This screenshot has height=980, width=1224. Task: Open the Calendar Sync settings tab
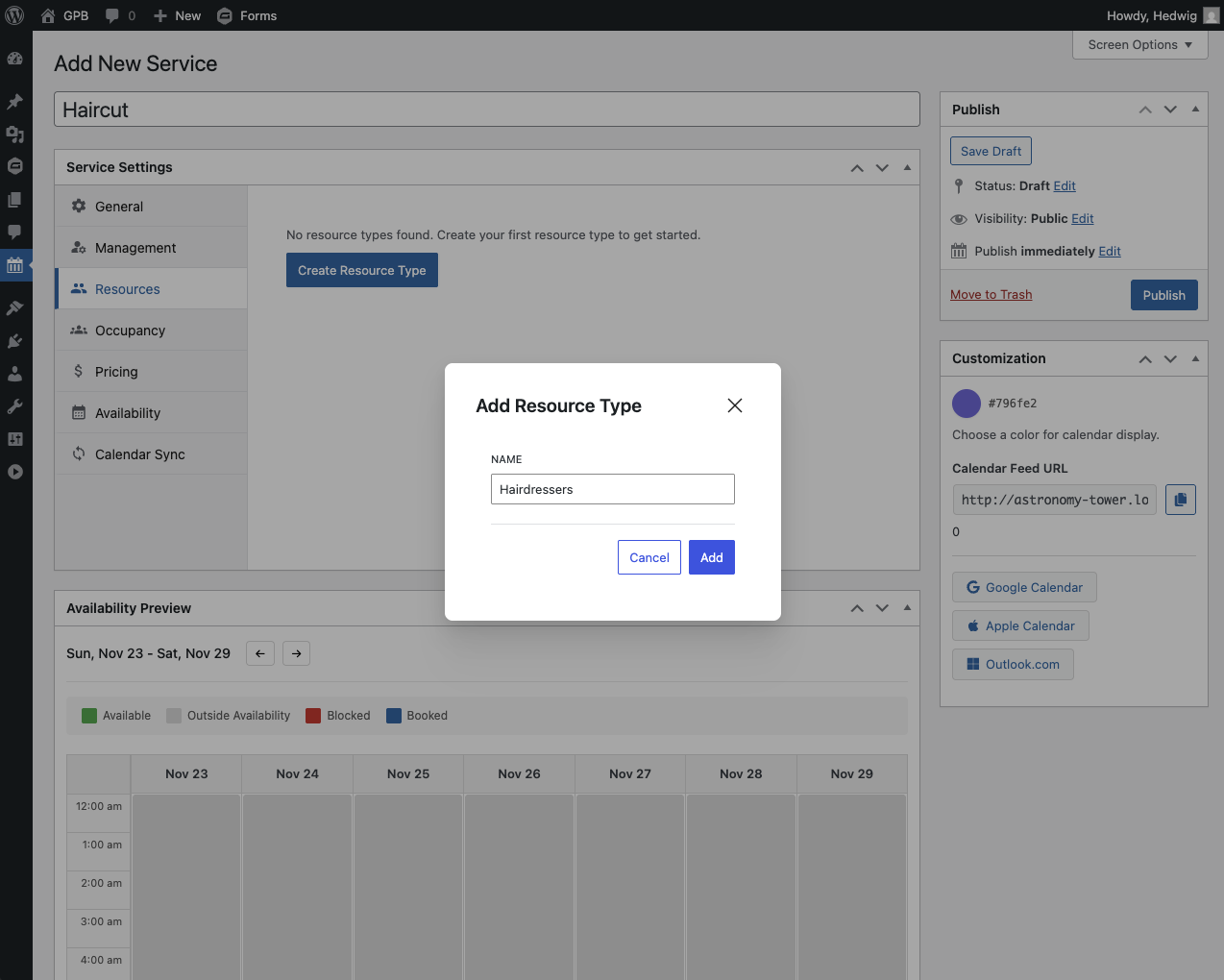coord(139,454)
